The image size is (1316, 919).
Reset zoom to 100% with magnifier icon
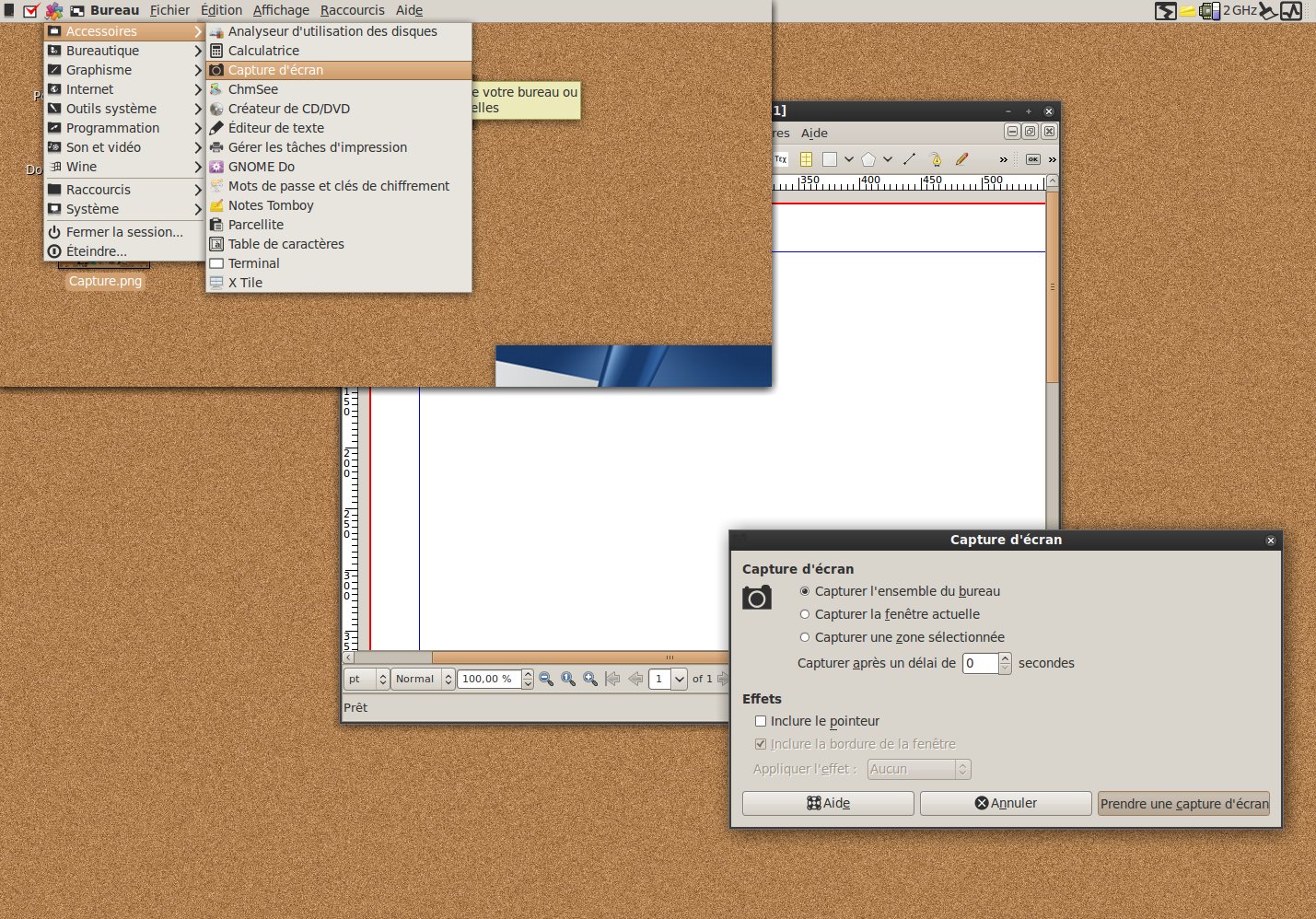click(x=568, y=680)
